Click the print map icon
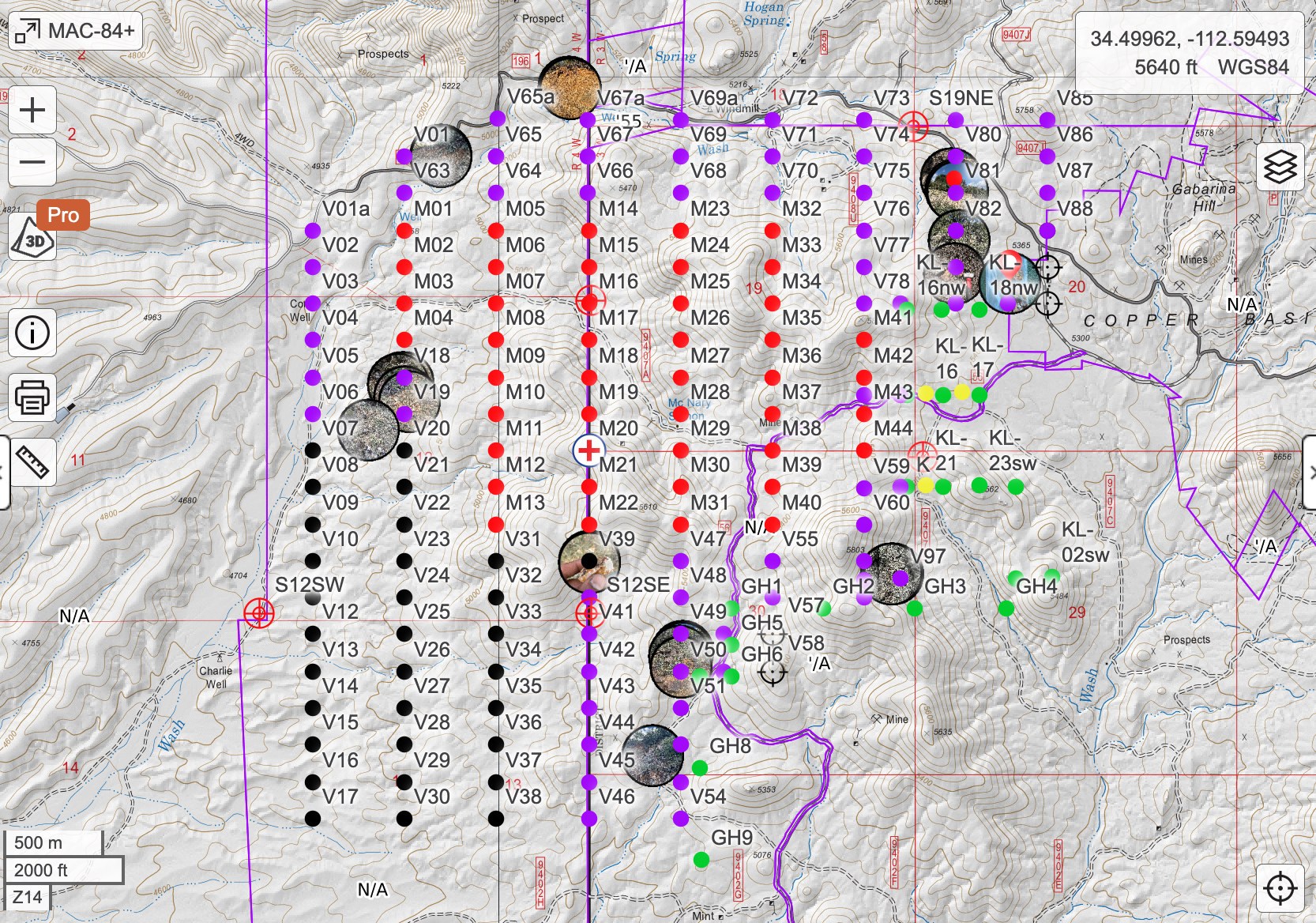The image size is (1316, 923). [32, 397]
